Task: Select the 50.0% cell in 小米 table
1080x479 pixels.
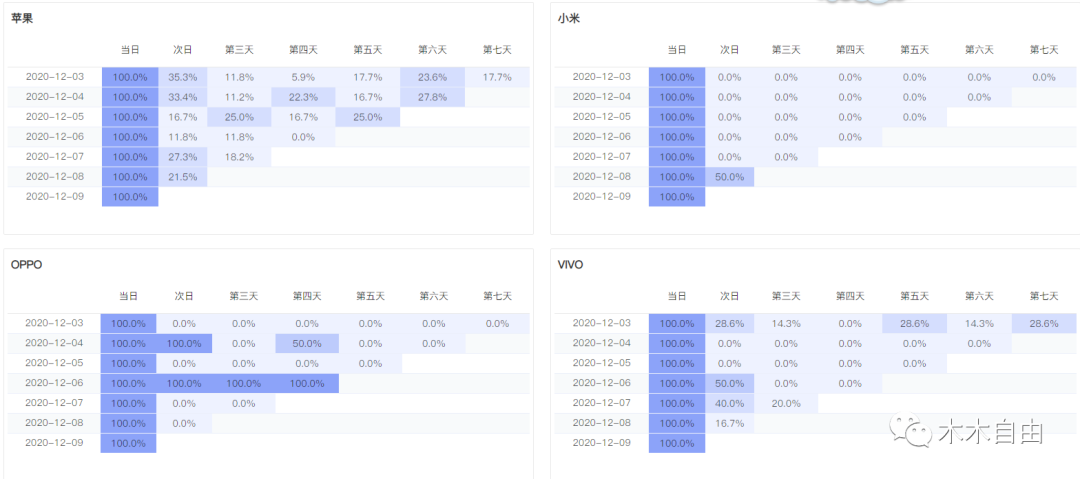Action: tap(729, 177)
